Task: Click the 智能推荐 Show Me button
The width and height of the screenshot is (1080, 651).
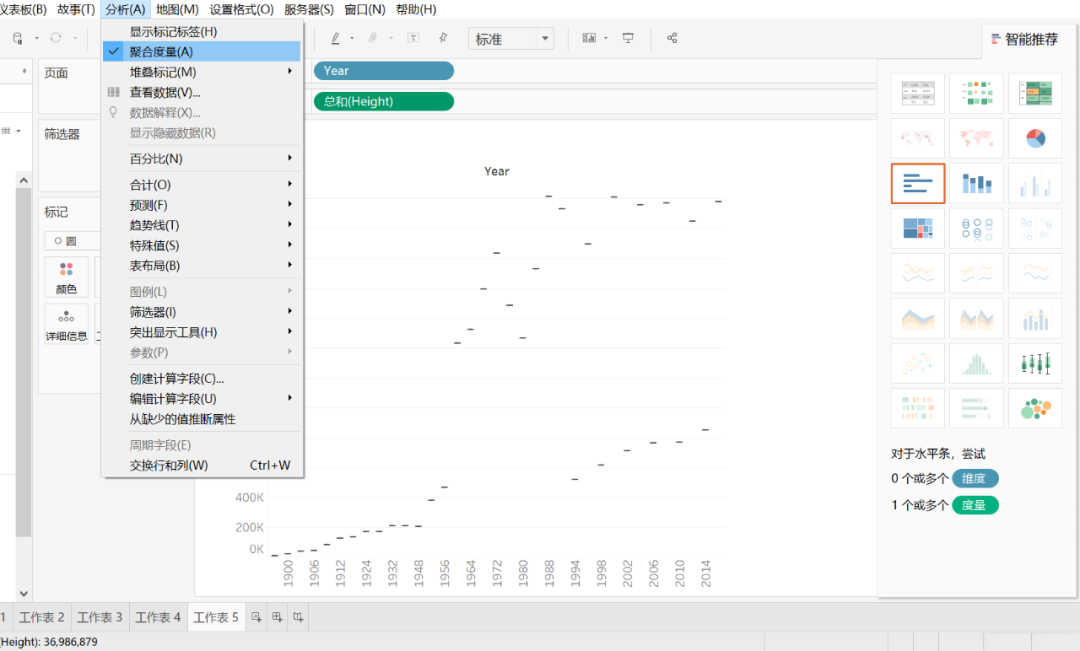Action: click(x=1025, y=39)
